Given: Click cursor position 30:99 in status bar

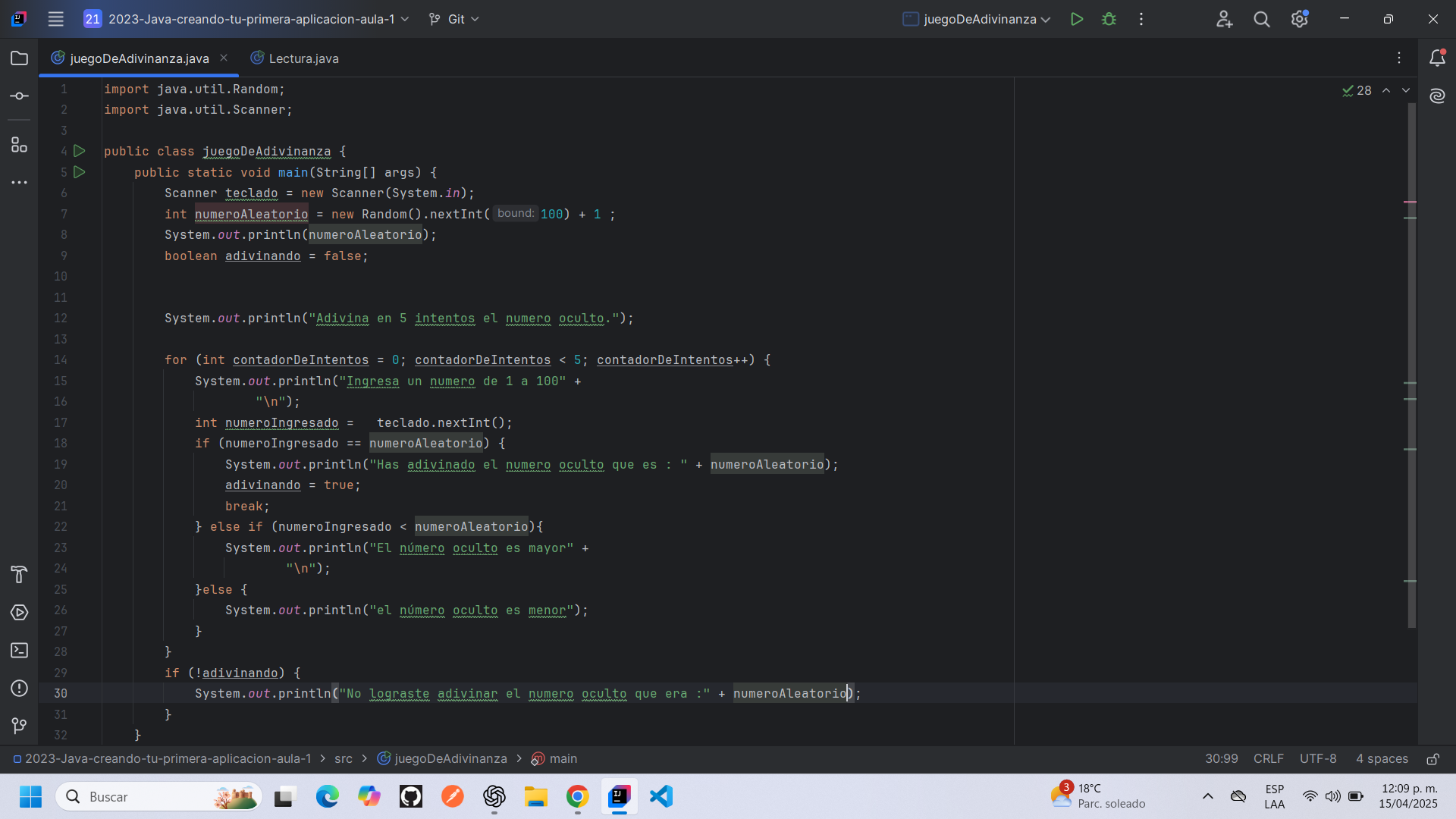Looking at the screenshot, I should click(x=1221, y=759).
